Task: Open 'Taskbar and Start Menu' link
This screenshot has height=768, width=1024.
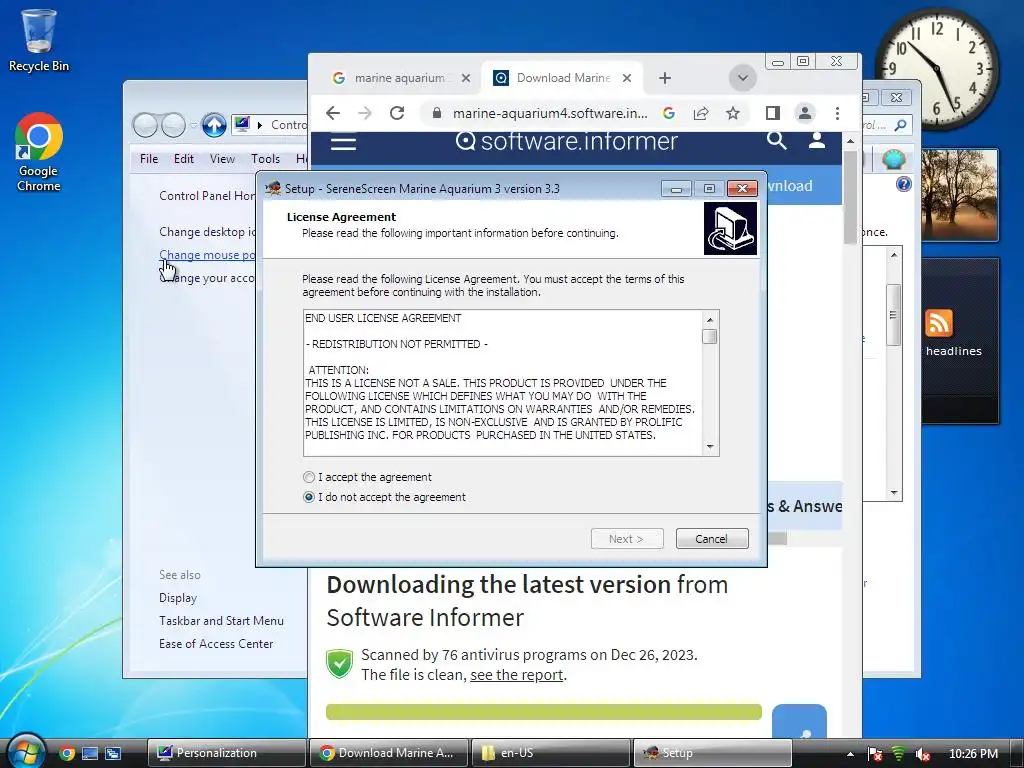Action: (x=221, y=620)
